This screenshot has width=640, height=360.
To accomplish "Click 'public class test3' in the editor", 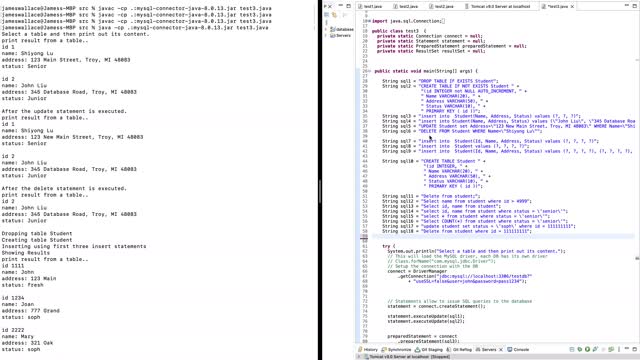I will pos(395,31).
